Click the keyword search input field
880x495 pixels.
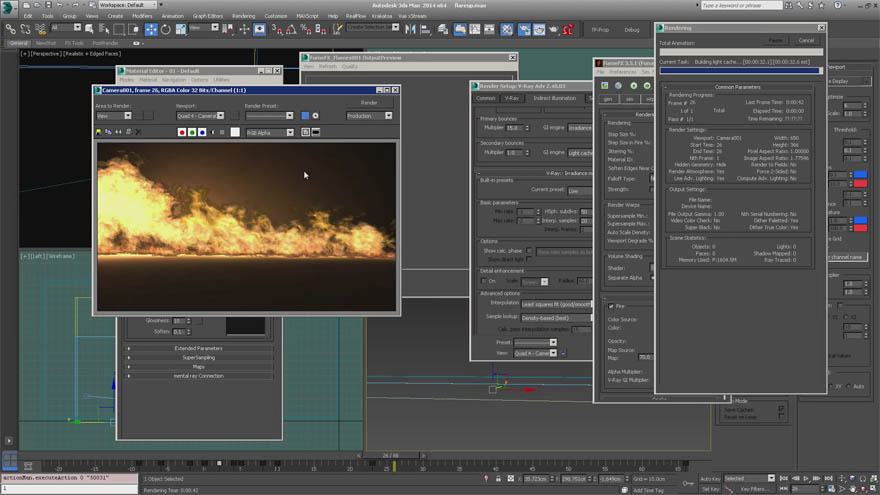(x=741, y=5)
